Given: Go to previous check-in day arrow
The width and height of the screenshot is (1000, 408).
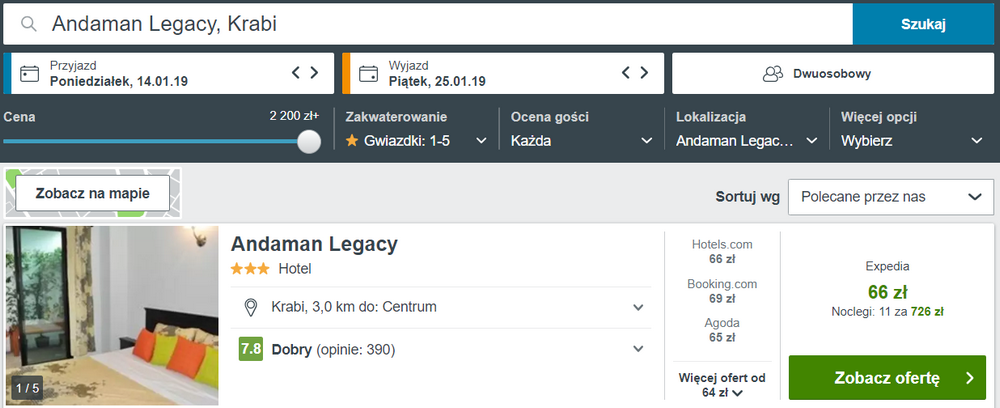Looking at the screenshot, I should (296, 73).
